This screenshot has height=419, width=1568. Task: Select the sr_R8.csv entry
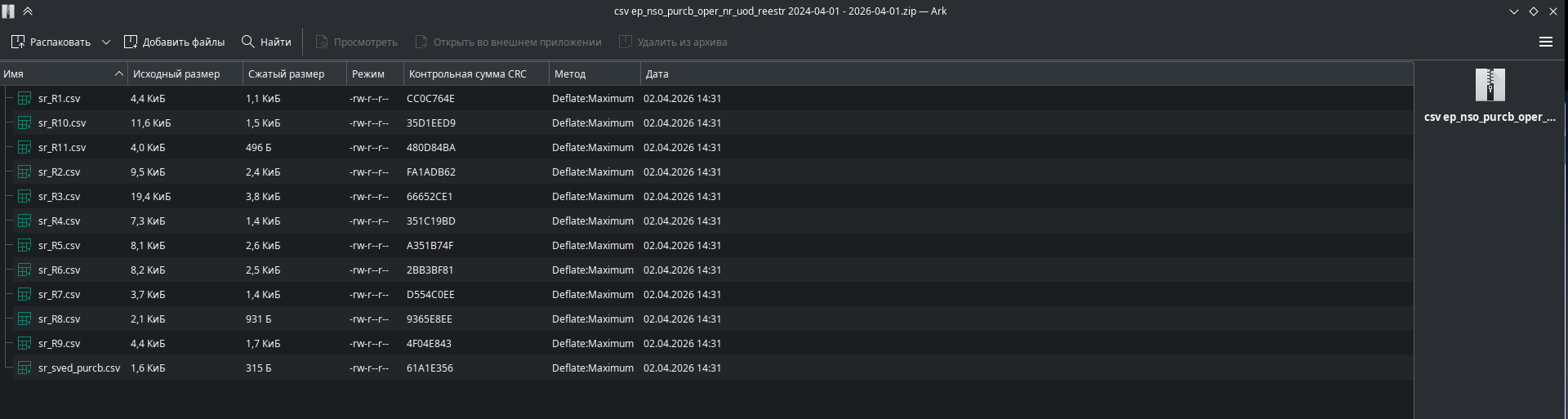coord(60,319)
